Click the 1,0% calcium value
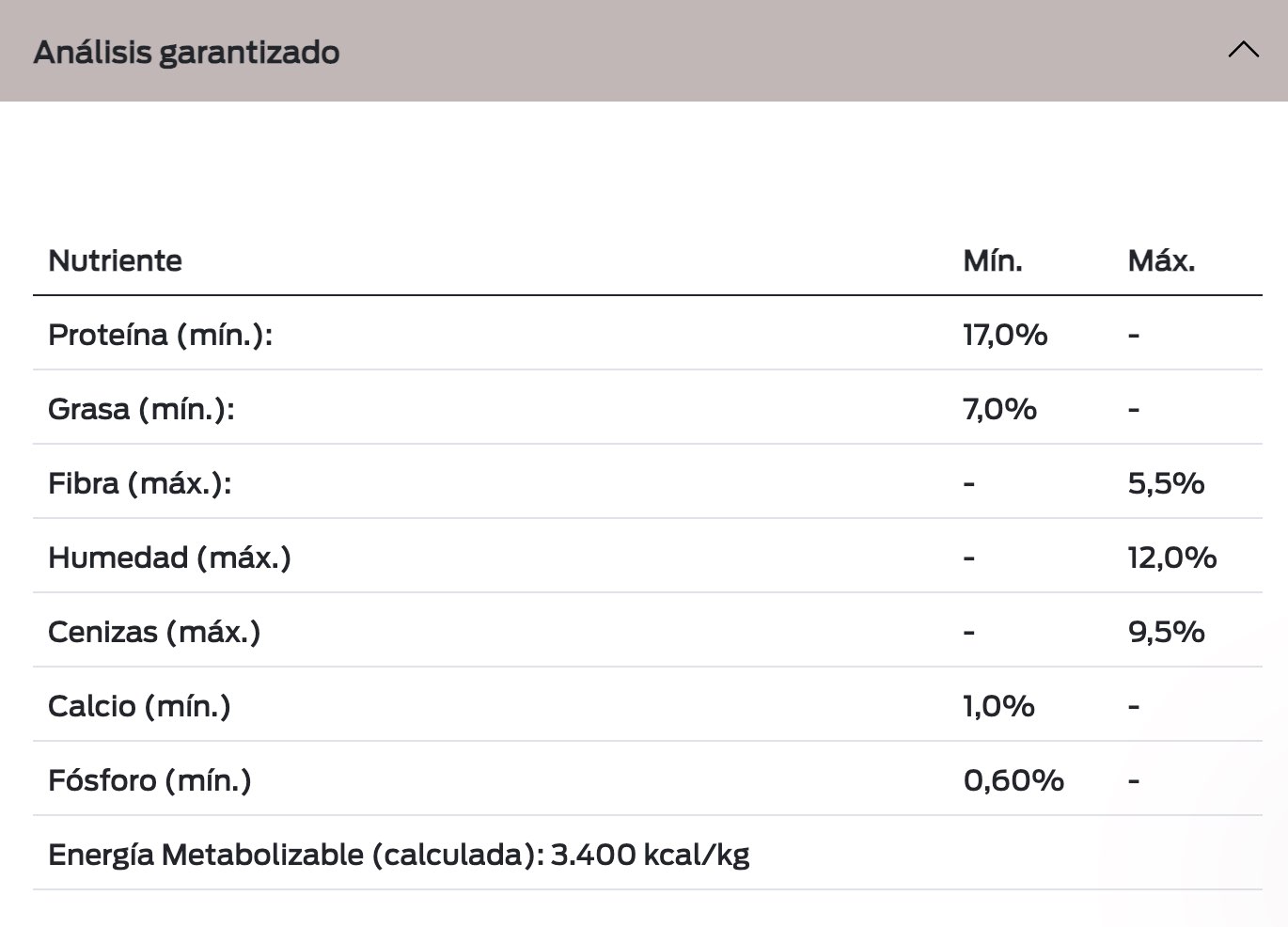 pos(998,706)
